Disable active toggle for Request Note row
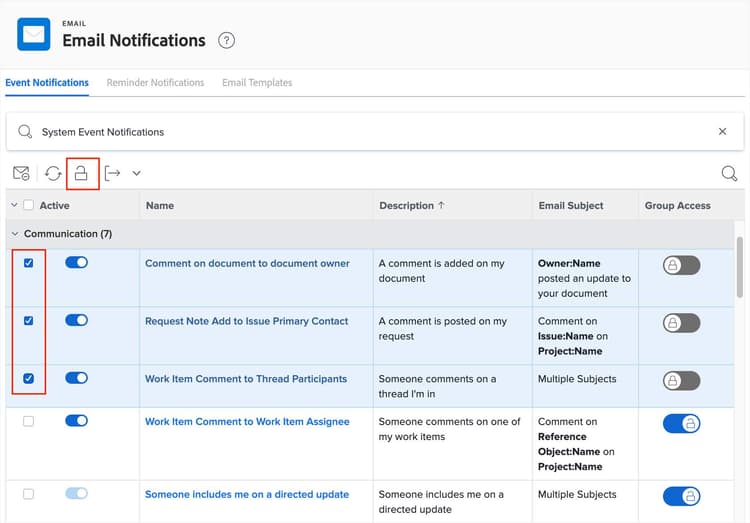The image size is (750, 523). click(x=76, y=321)
